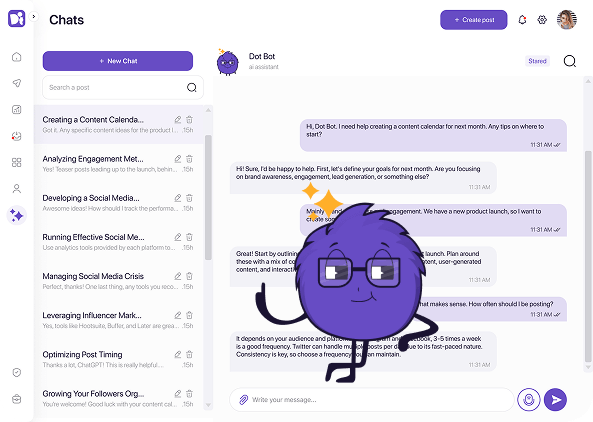Screen dimensions: 593x422
Task: Expand the sidebar with the chevron arrow
Action: [34, 17]
